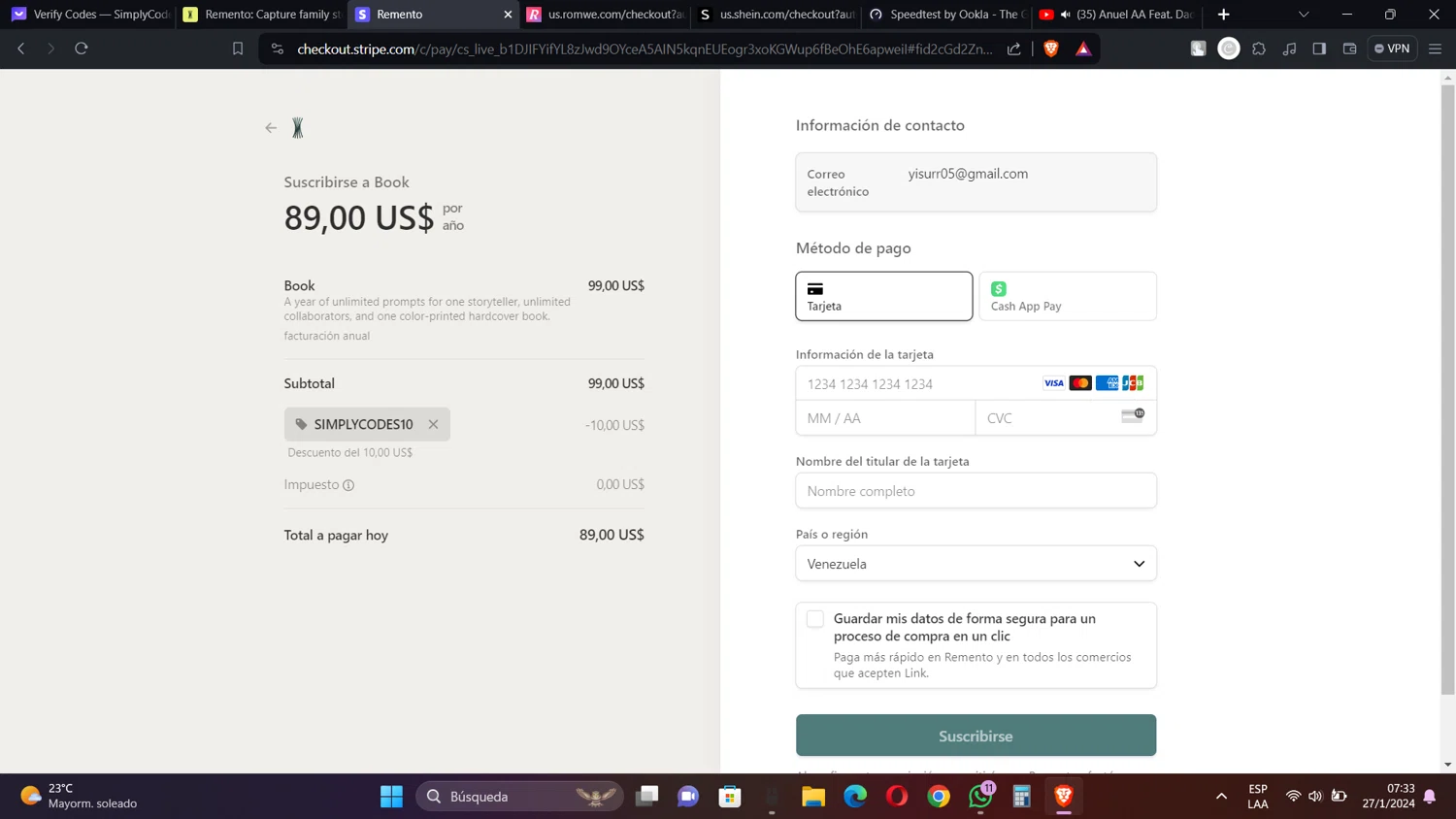
Task: Open the tab search chevron
Action: click(x=1304, y=15)
